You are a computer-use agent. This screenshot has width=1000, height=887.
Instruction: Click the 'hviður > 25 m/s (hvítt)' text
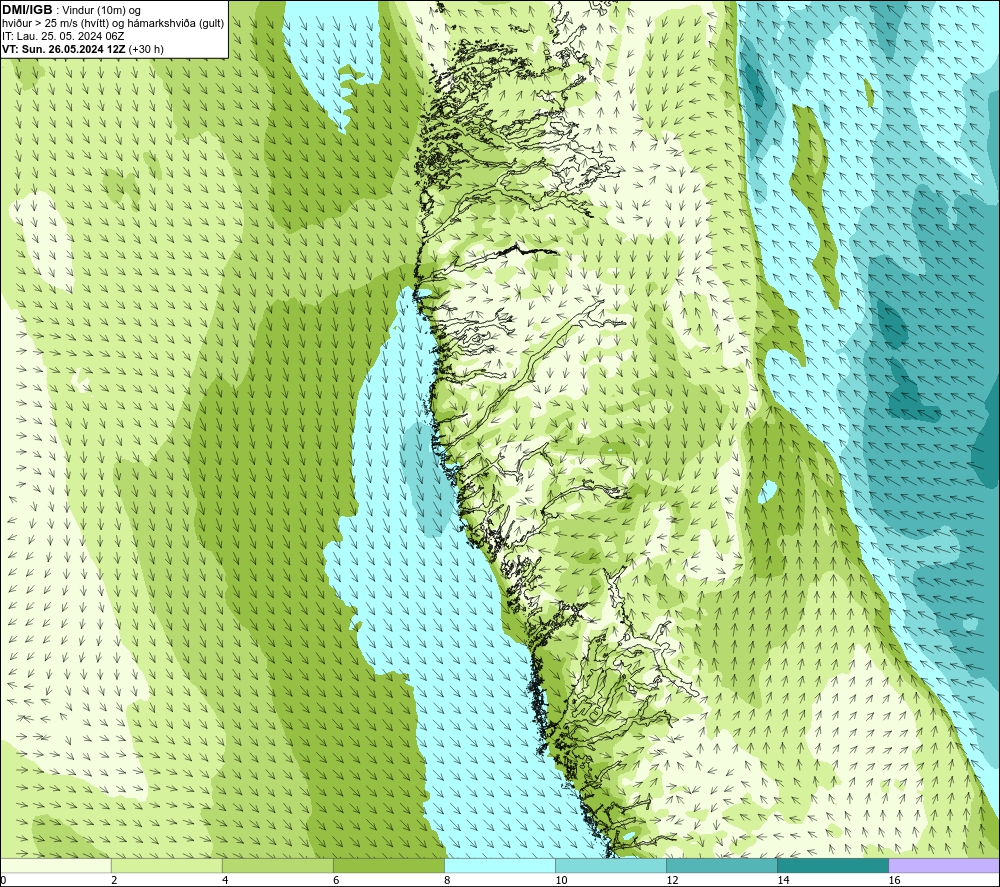pos(55,24)
